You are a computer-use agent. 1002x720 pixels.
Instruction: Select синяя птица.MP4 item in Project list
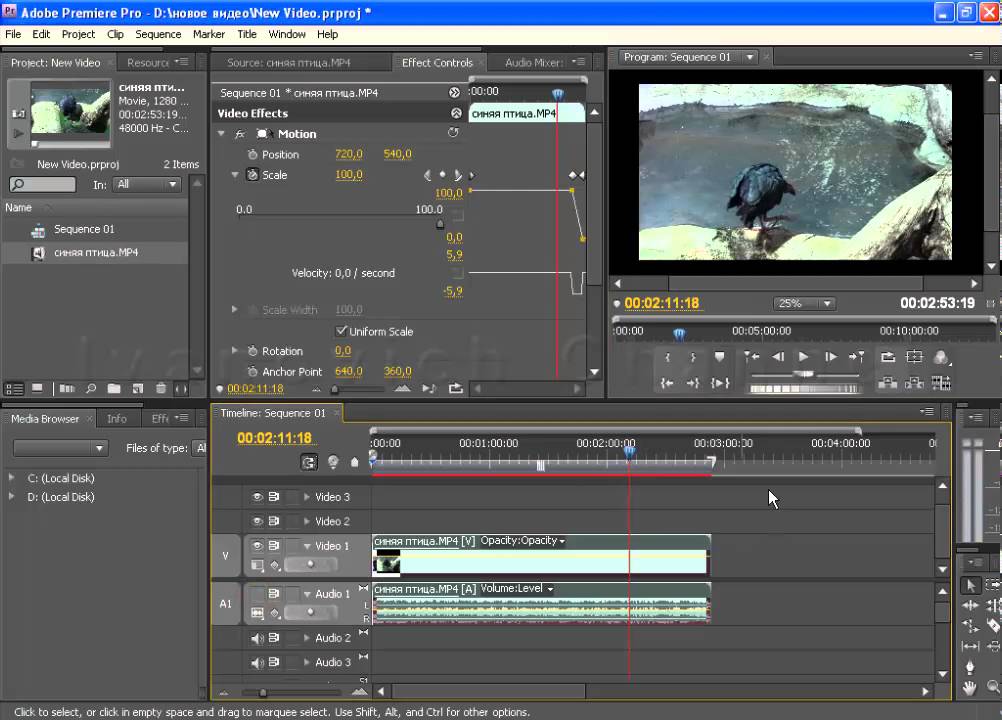[x=96, y=252]
